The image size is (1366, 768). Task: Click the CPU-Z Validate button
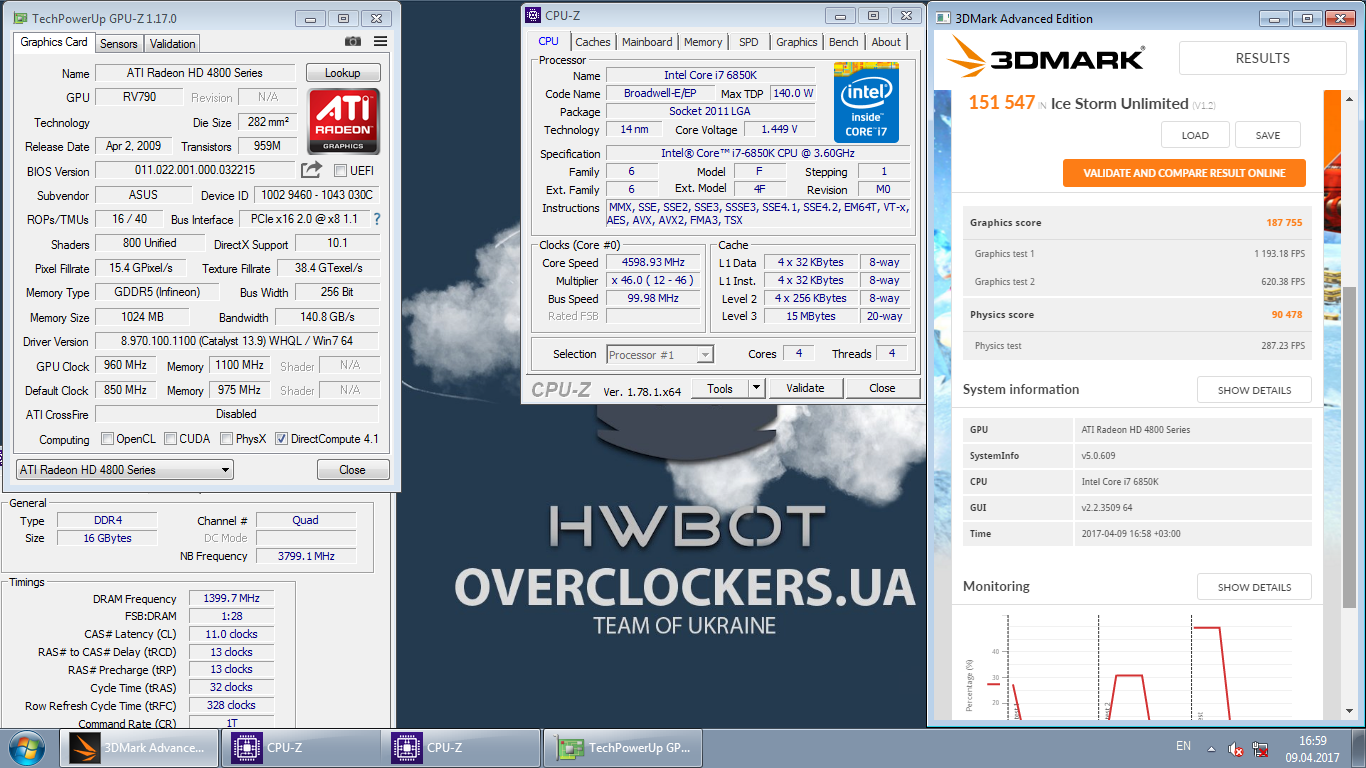pyautogui.click(x=805, y=388)
